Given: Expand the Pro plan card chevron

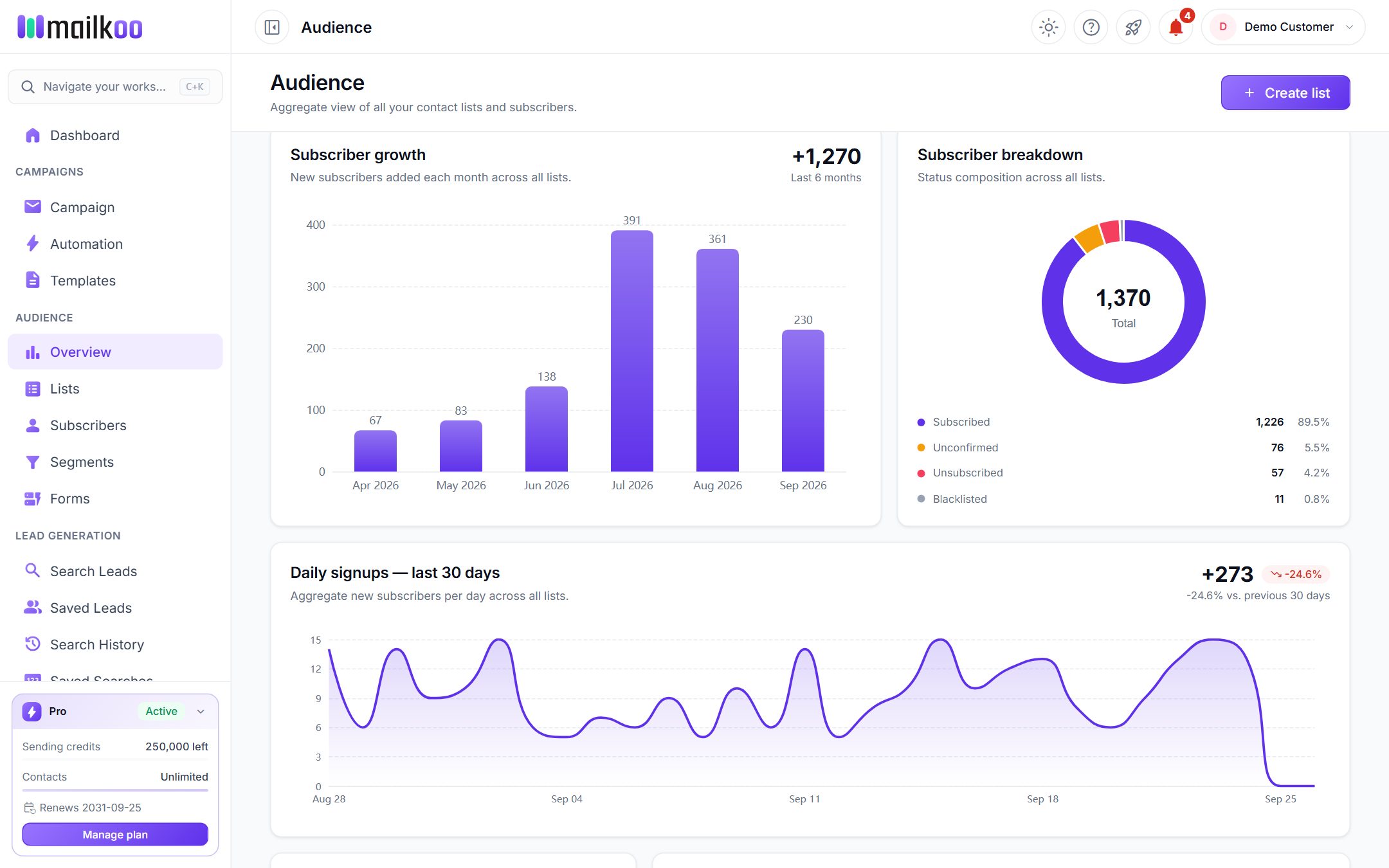Looking at the screenshot, I should pos(201,711).
